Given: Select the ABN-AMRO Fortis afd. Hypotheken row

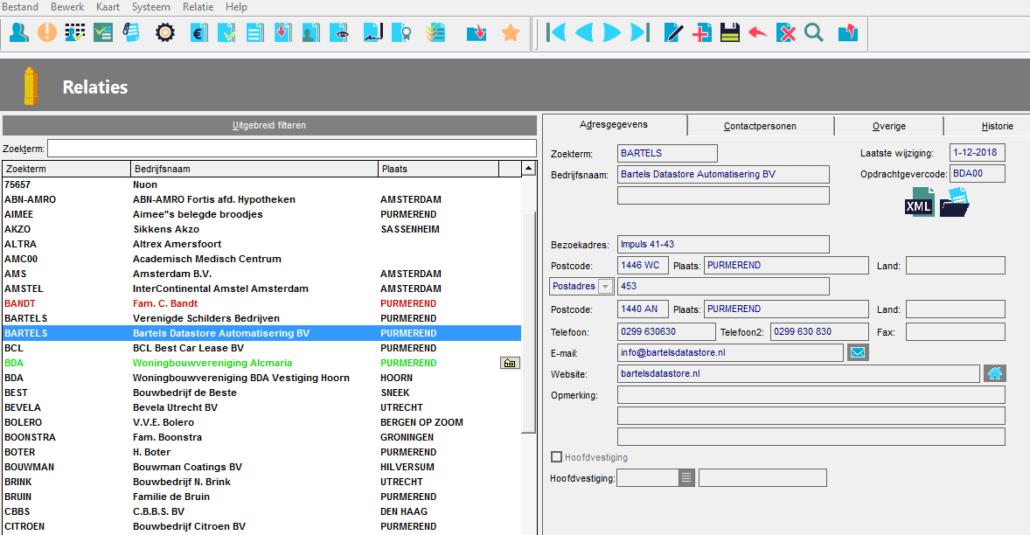Looking at the screenshot, I should [x=262, y=199].
